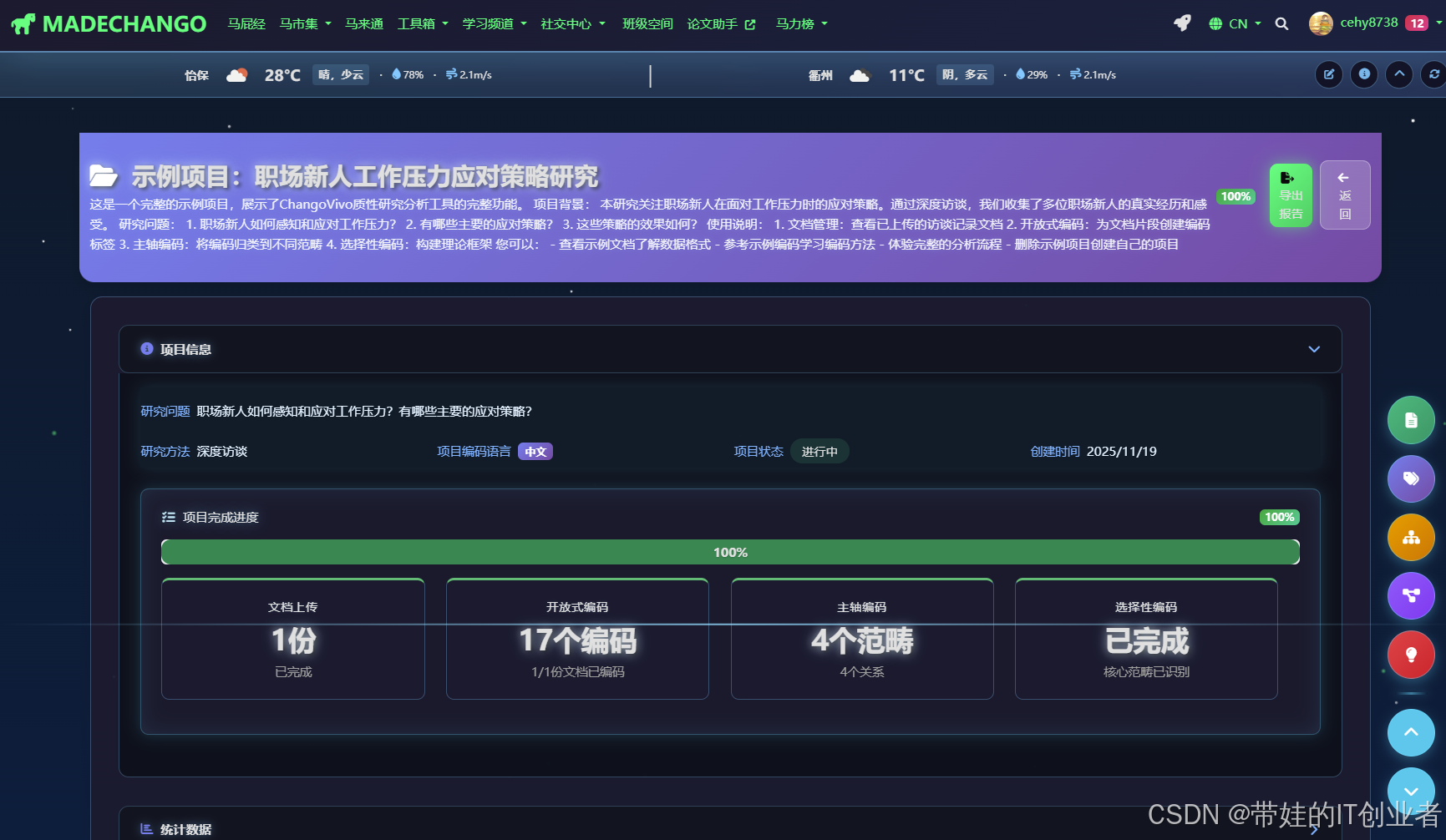Open the axial coding sitemap icon
This screenshot has height=840, width=1446.
pyautogui.click(x=1412, y=537)
